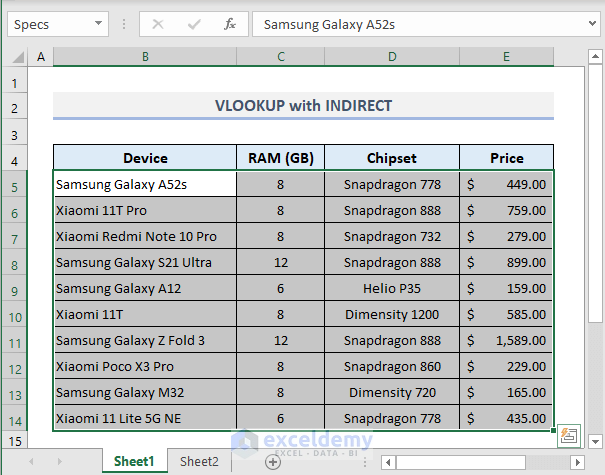
Task: Click the Device header cell
Action: coord(145,158)
